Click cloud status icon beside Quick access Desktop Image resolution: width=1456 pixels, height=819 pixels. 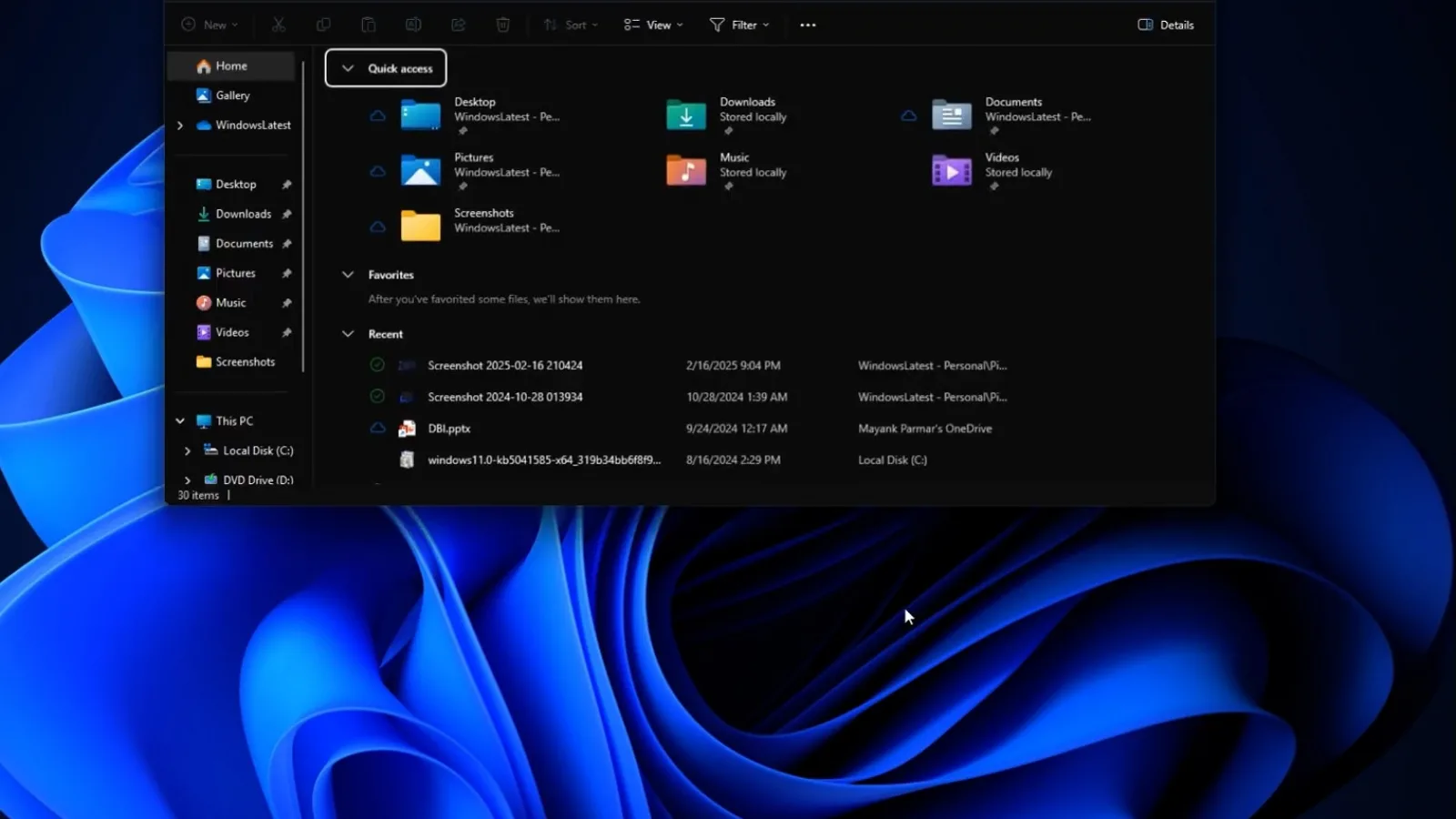378,116
